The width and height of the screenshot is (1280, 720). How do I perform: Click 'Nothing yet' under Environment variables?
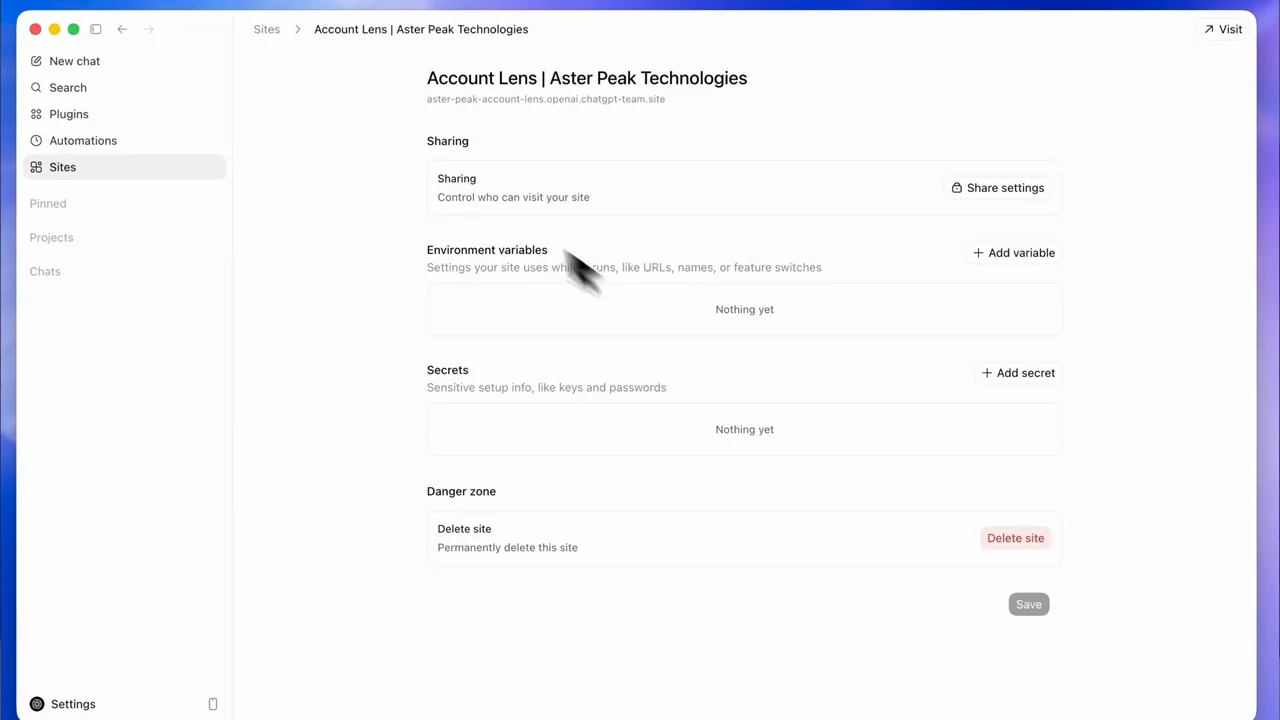744,309
